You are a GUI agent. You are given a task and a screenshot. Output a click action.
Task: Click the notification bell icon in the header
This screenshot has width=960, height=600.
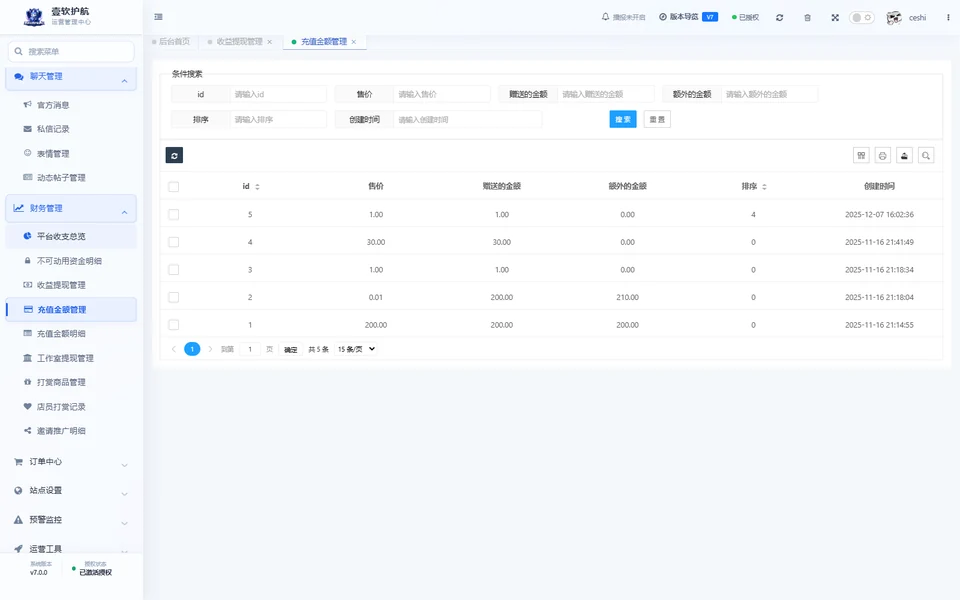point(606,17)
